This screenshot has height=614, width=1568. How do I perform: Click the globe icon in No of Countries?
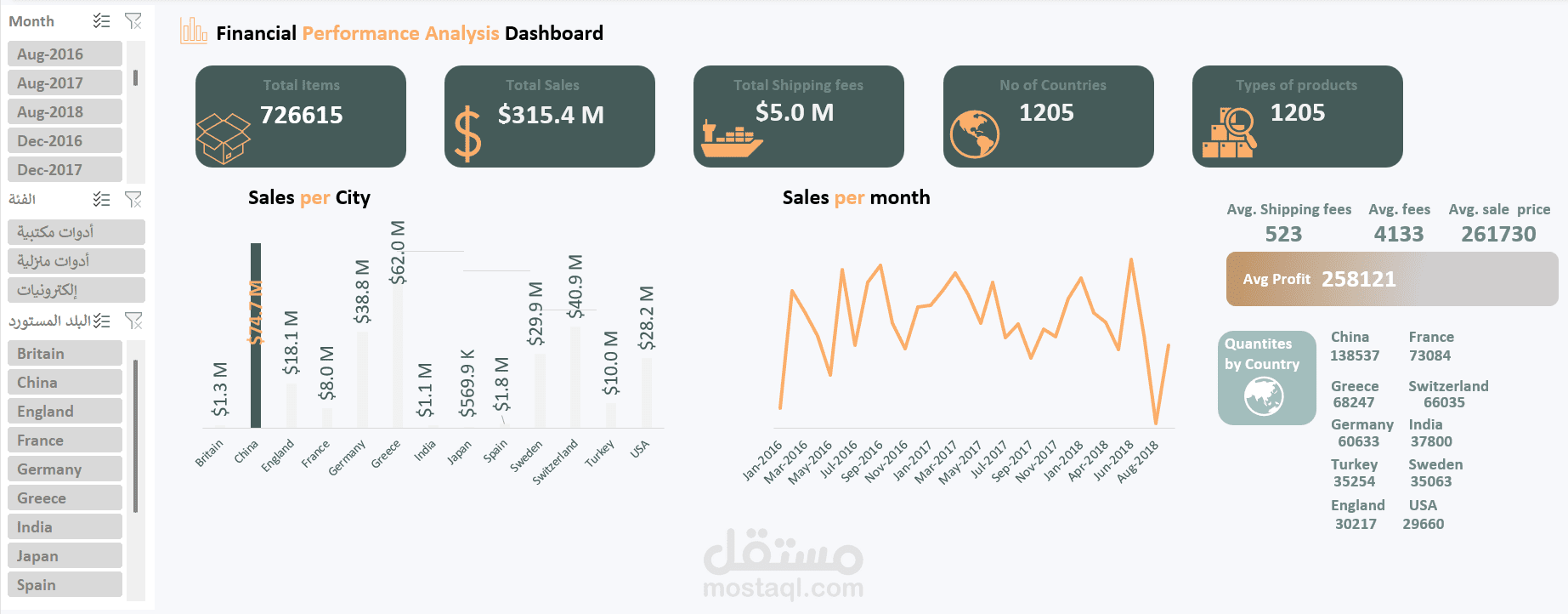click(x=975, y=134)
